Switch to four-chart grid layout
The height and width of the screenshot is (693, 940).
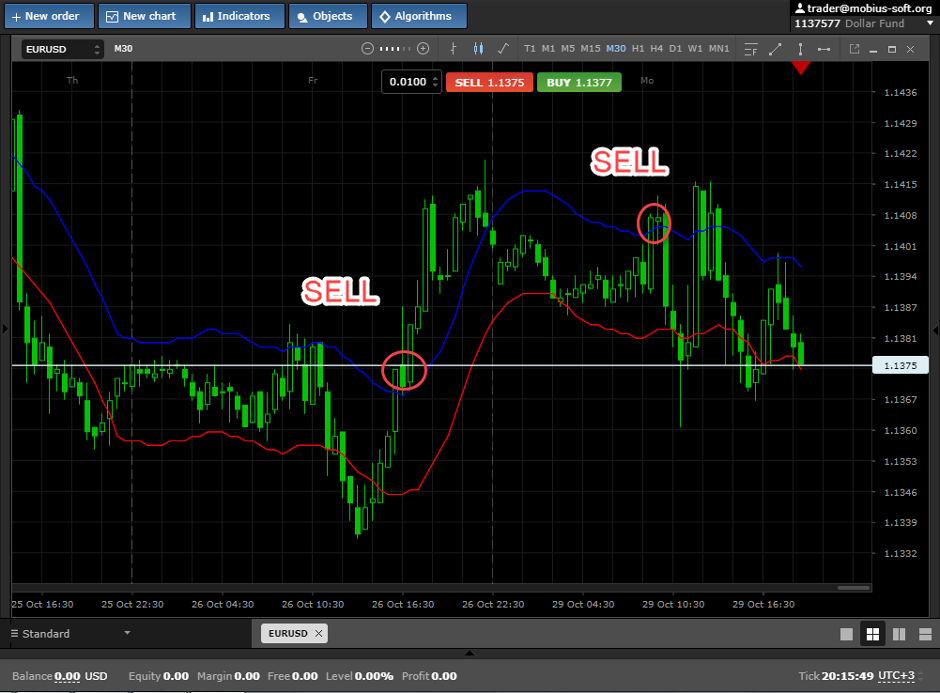[873, 634]
